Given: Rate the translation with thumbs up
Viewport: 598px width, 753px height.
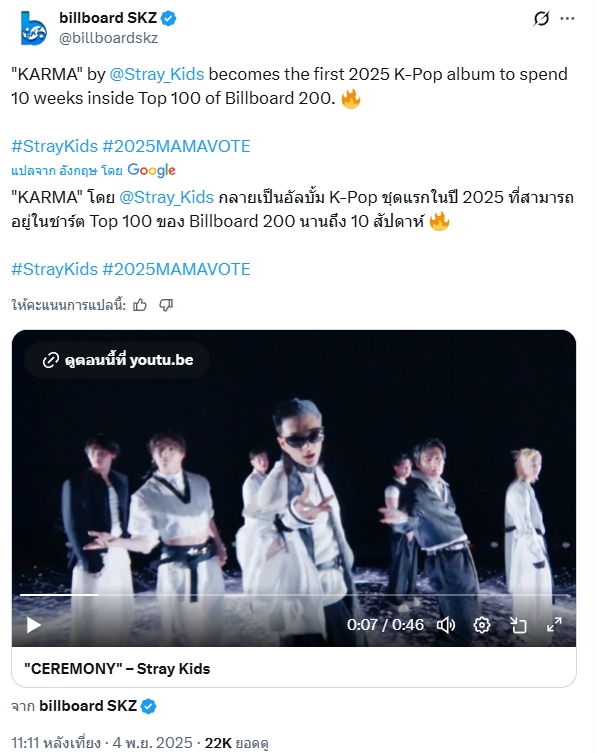Looking at the screenshot, I should pos(140,305).
